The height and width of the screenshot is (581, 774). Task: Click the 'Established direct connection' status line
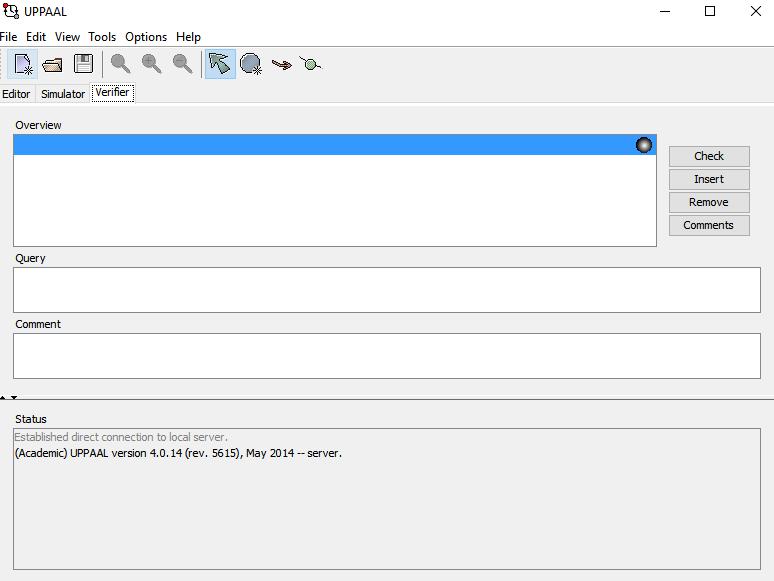click(x=121, y=437)
